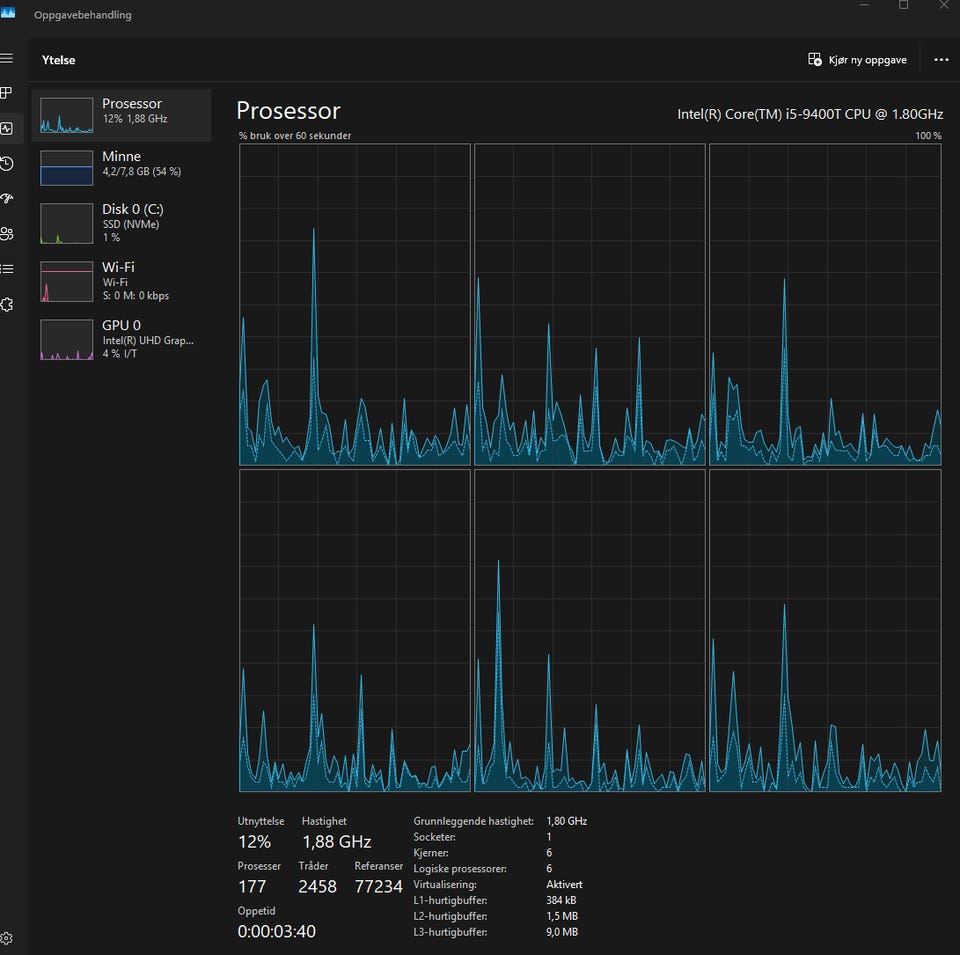Click the Kjerner label
The image size is (960, 955).
(431, 853)
